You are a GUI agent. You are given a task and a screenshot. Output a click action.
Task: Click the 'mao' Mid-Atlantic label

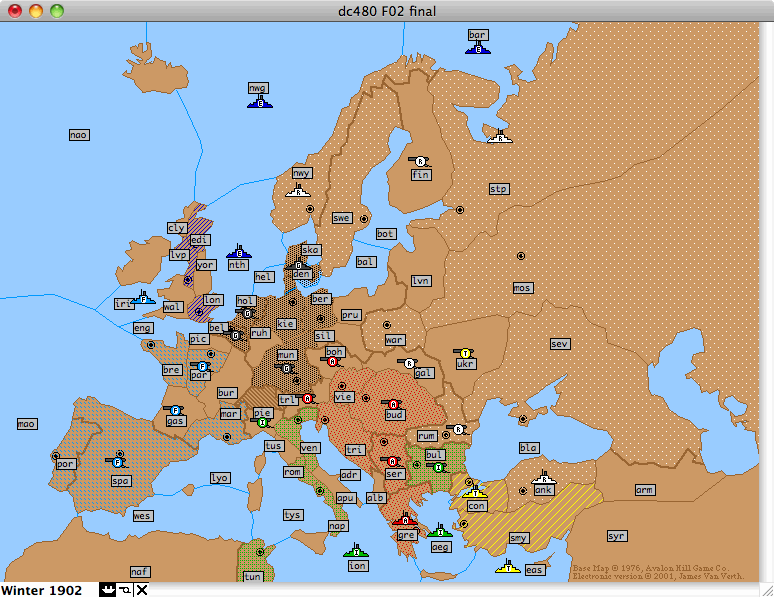[27, 424]
